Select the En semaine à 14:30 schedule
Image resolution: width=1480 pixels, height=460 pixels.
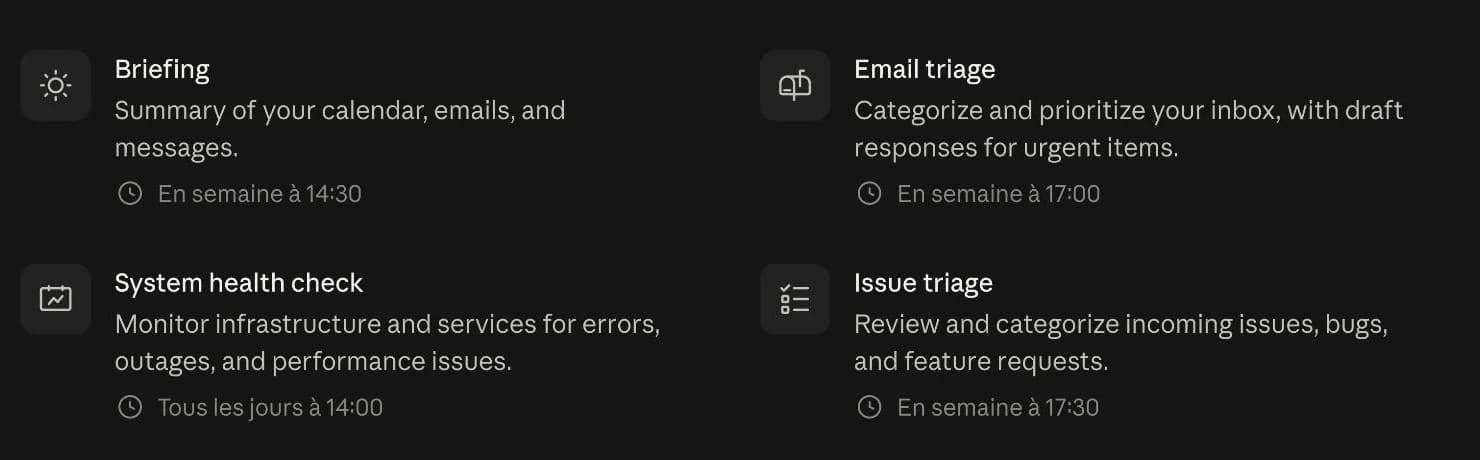click(260, 194)
